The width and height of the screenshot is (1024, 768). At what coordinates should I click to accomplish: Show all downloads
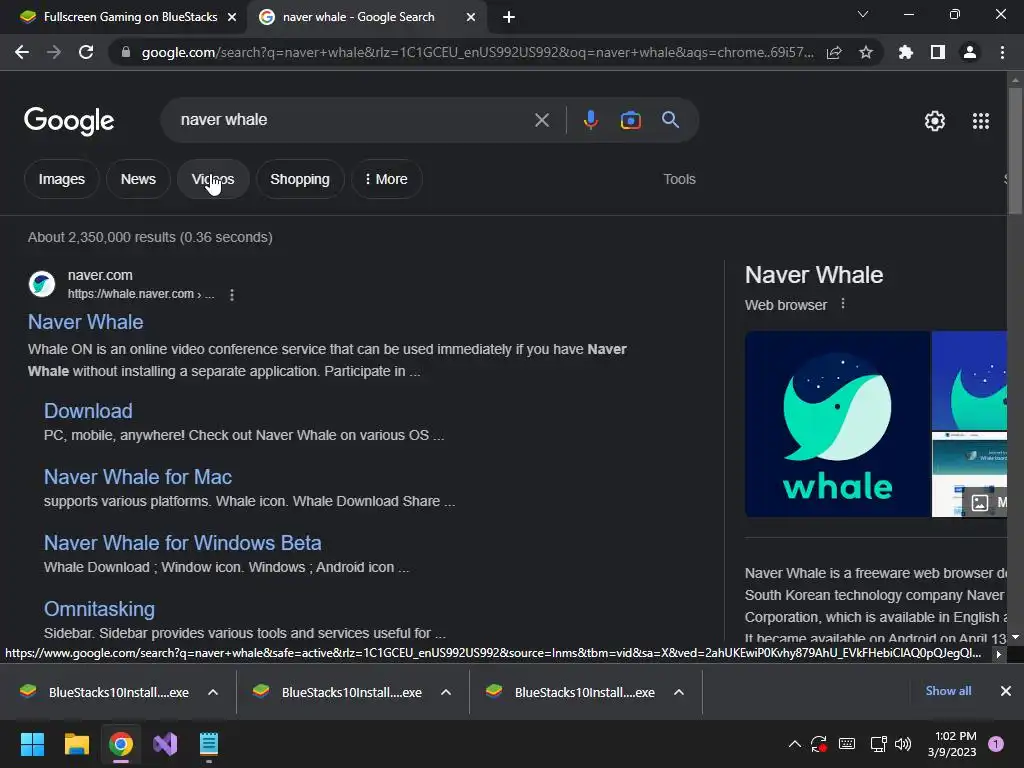click(x=948, y=691)
